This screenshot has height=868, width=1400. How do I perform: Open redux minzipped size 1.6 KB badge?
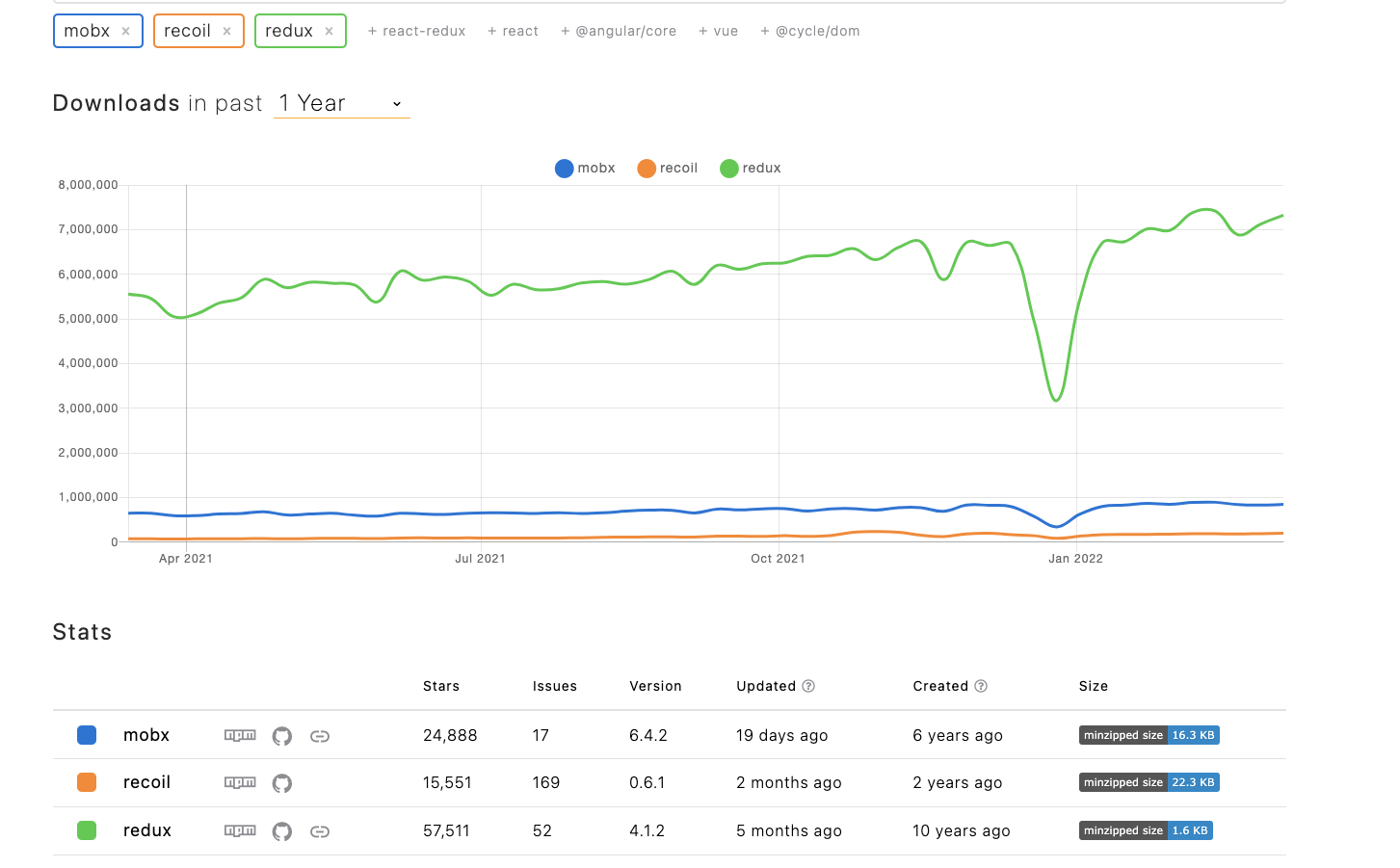coord(1146,830)
